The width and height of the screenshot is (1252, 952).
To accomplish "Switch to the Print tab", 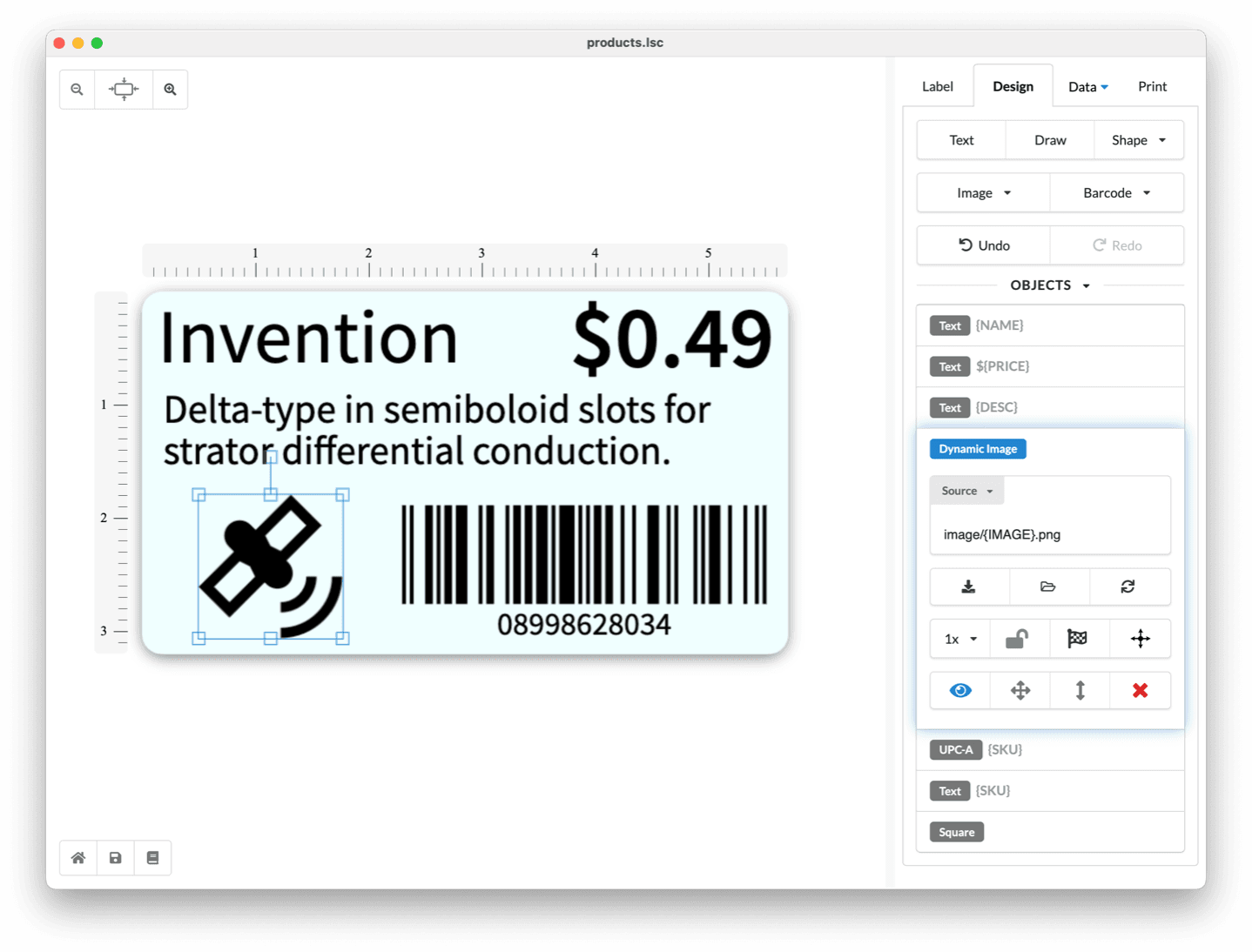I will coord(1152,86).
